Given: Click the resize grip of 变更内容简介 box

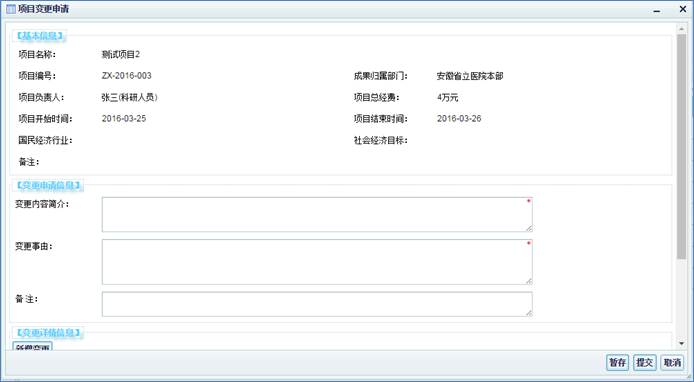Looking at the screenshot, I should tap(529, 228).
